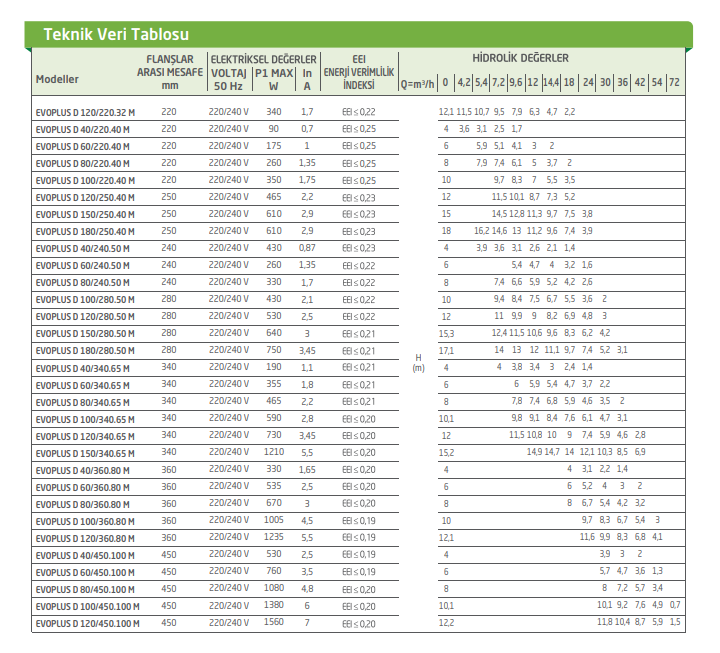Select model 'EVOPLUS D 120/360.80 M'
The height and width of the screenshot is (653, 720).
85,538
